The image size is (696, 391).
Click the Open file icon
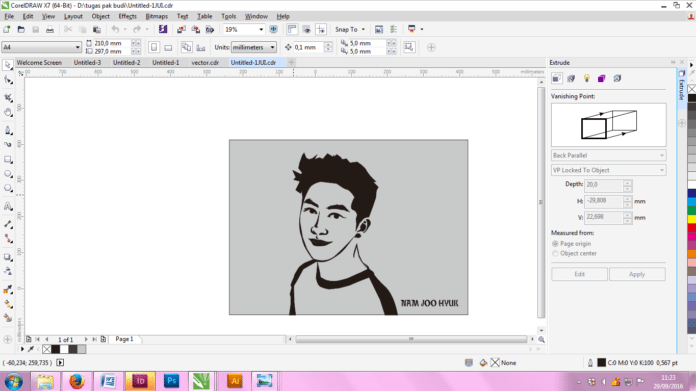pyautogui.click(x=21, y=29)
